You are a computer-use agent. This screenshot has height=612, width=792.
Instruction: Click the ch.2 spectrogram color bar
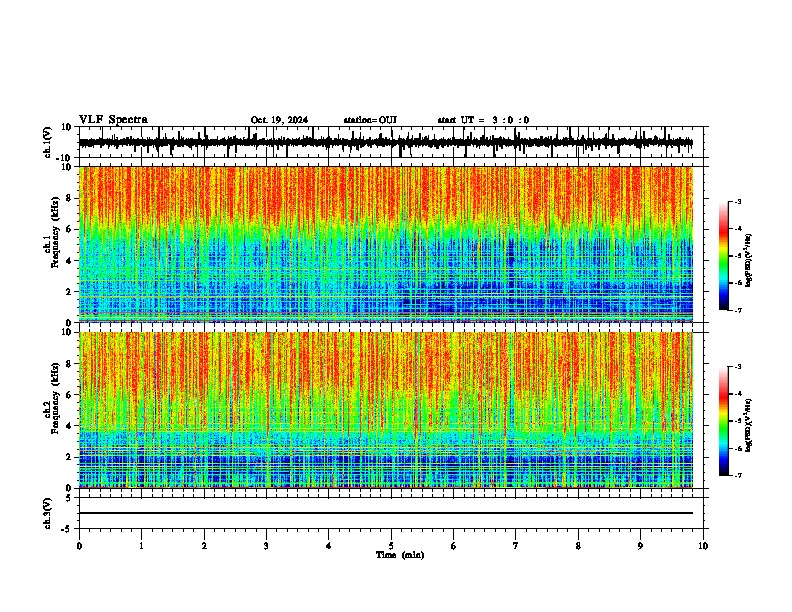click(x=723, y=421)
